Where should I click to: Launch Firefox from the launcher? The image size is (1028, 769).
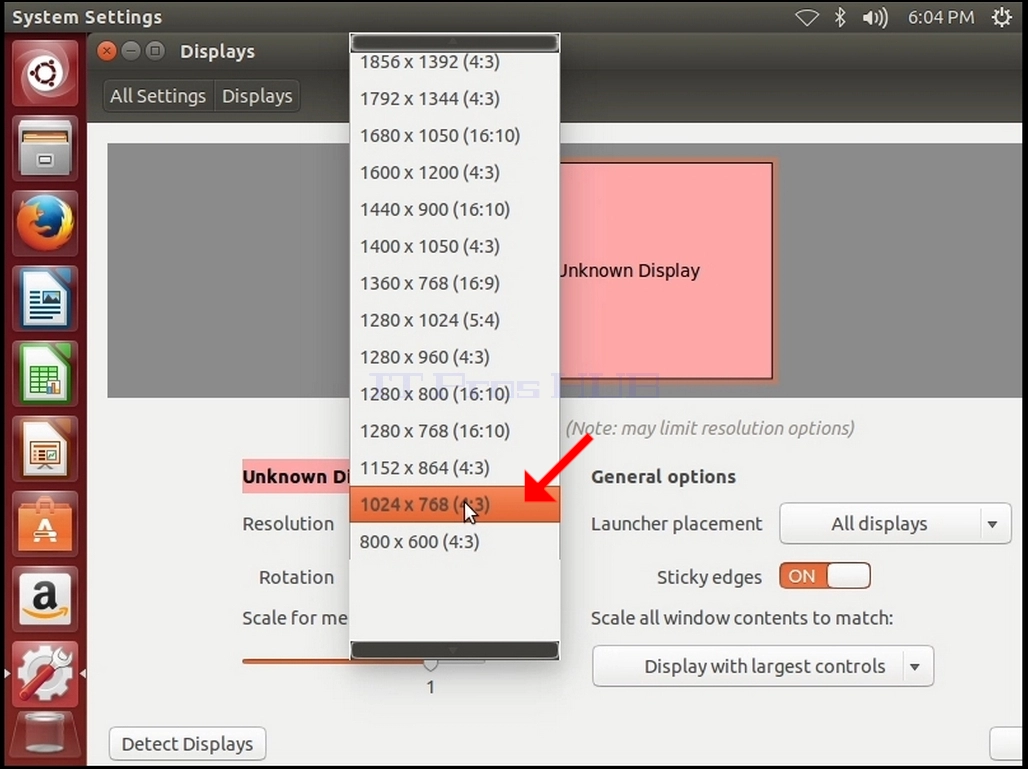click(x=45, y=223)
